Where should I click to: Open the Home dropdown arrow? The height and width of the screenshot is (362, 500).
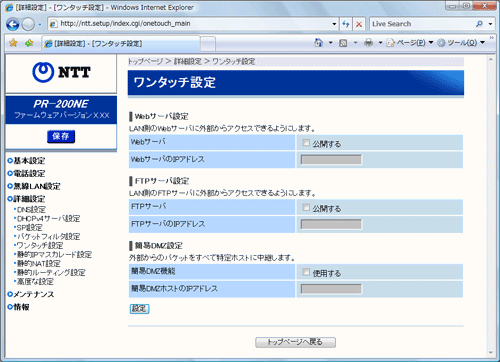coord(331,43)
